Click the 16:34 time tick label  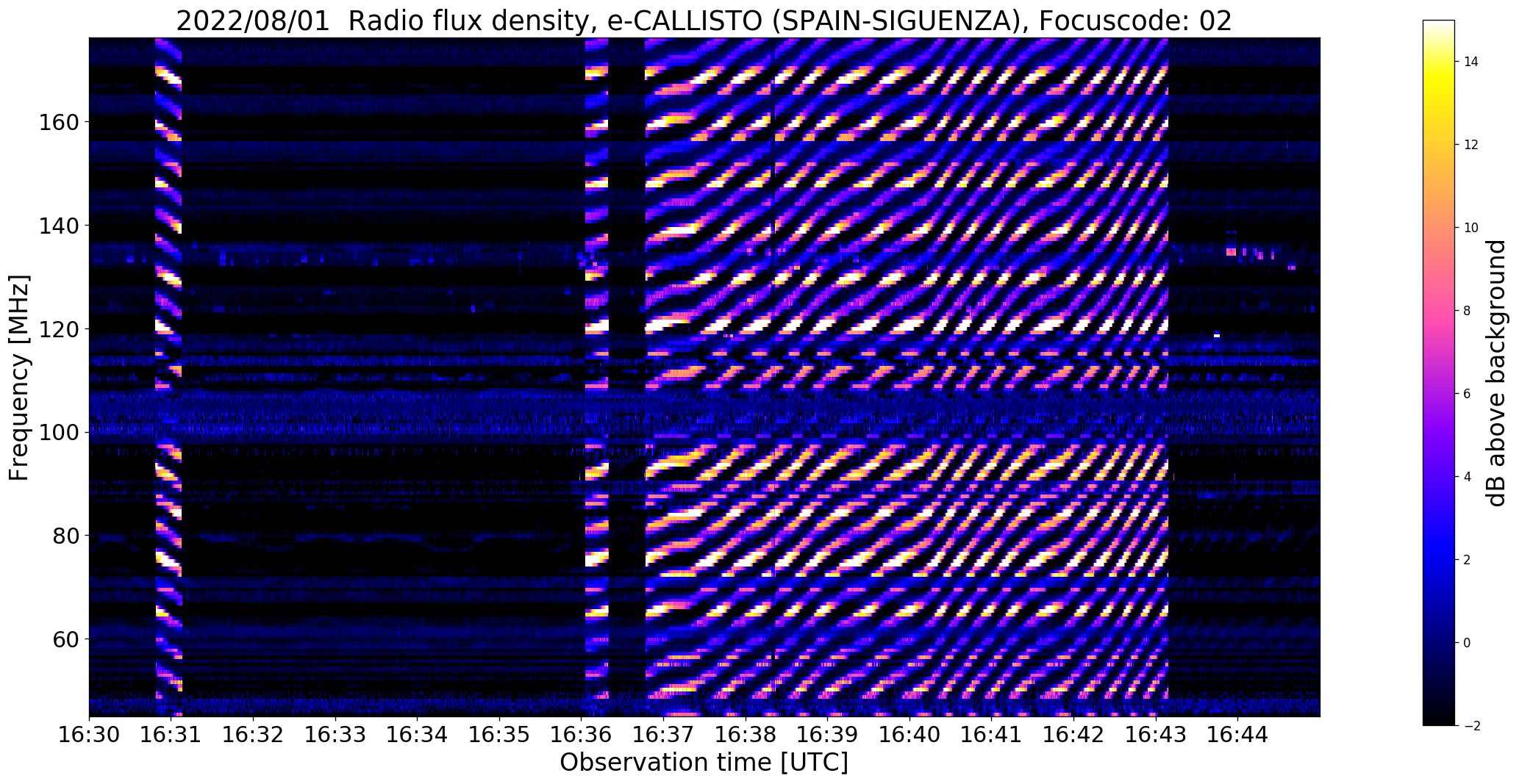point(418,735)
